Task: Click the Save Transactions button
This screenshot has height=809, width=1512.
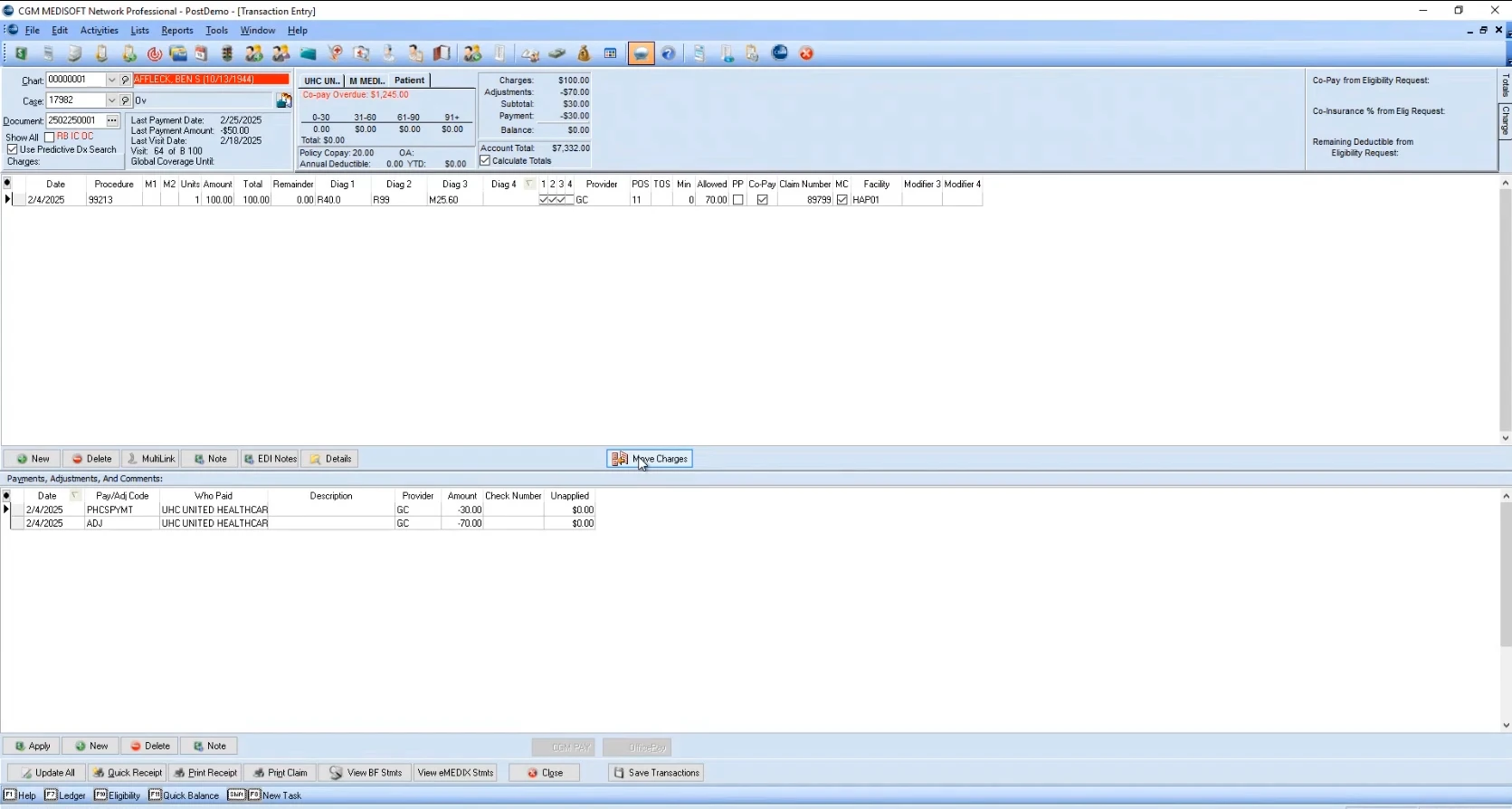Action: pos(656,773)
